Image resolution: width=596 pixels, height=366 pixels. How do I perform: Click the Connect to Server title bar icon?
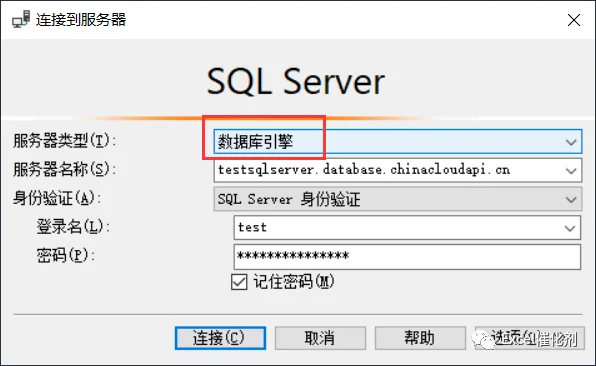(x=21, y=19)
